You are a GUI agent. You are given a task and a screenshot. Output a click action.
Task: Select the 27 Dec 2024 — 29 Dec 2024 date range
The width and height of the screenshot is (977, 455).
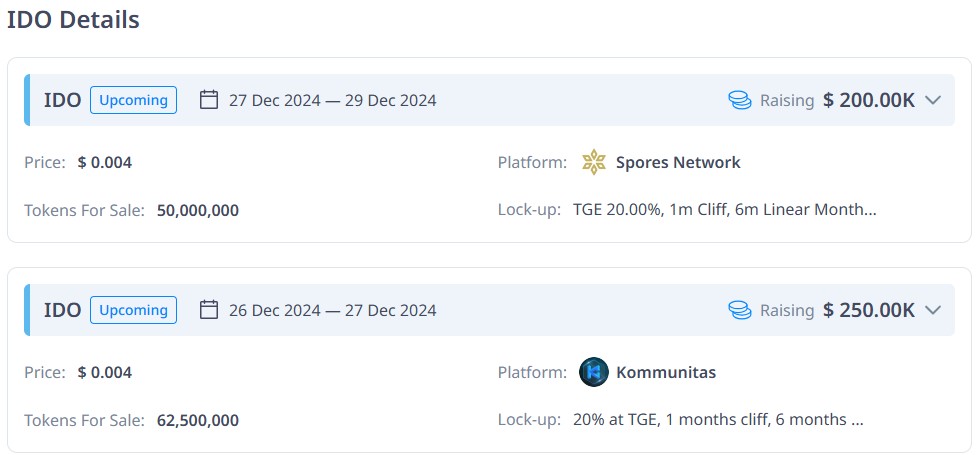332,100
